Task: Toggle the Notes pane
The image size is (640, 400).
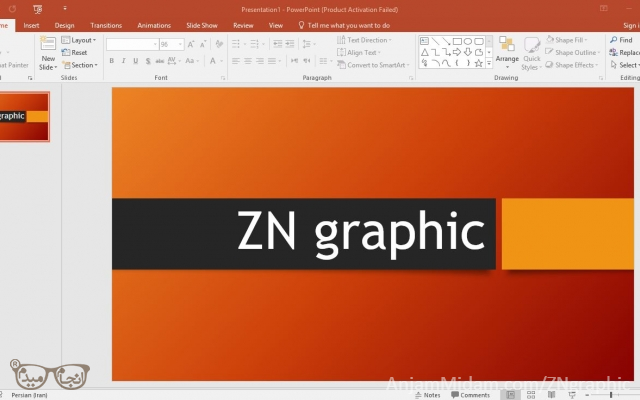Action: click(x=427, y=395)
